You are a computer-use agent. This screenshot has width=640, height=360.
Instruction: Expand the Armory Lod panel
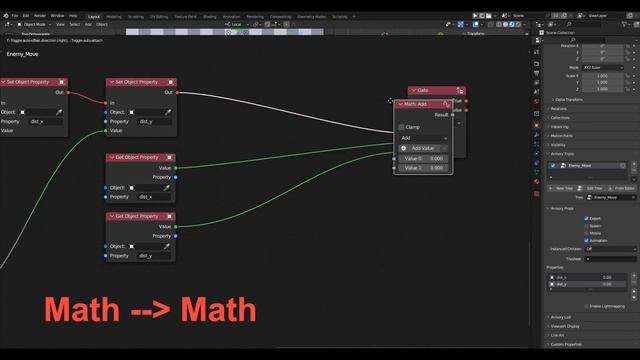(x=560, y=317)
